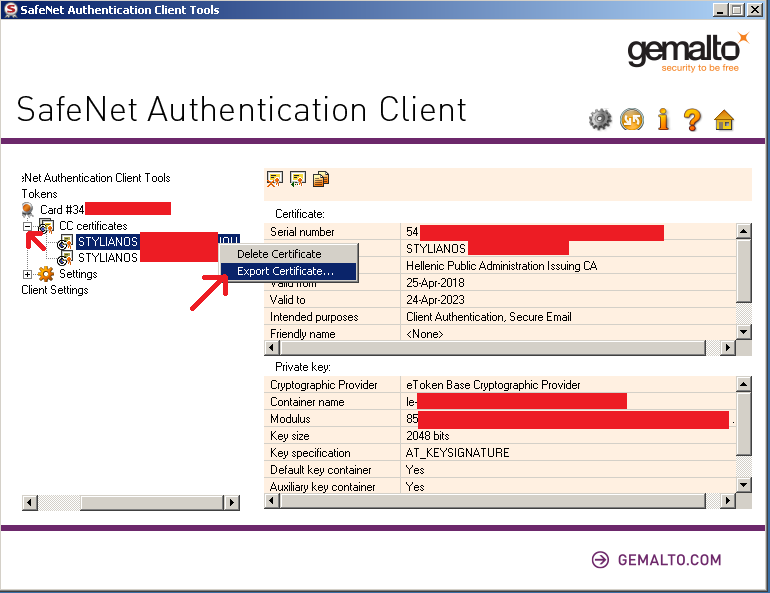770x593 pixels.
Task: Collapse the CC certificates tree node
Action: (28, 226)
